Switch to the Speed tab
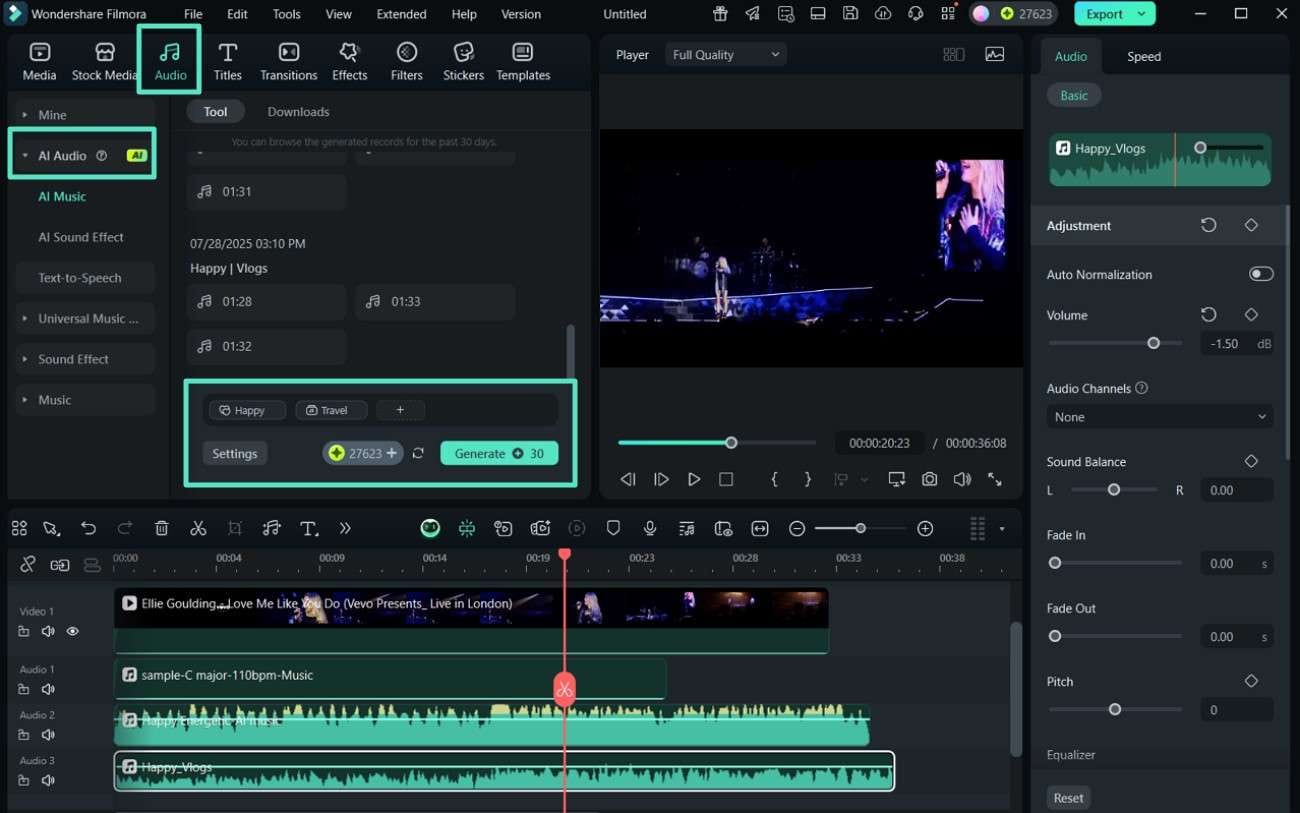 coord(1143,56)
